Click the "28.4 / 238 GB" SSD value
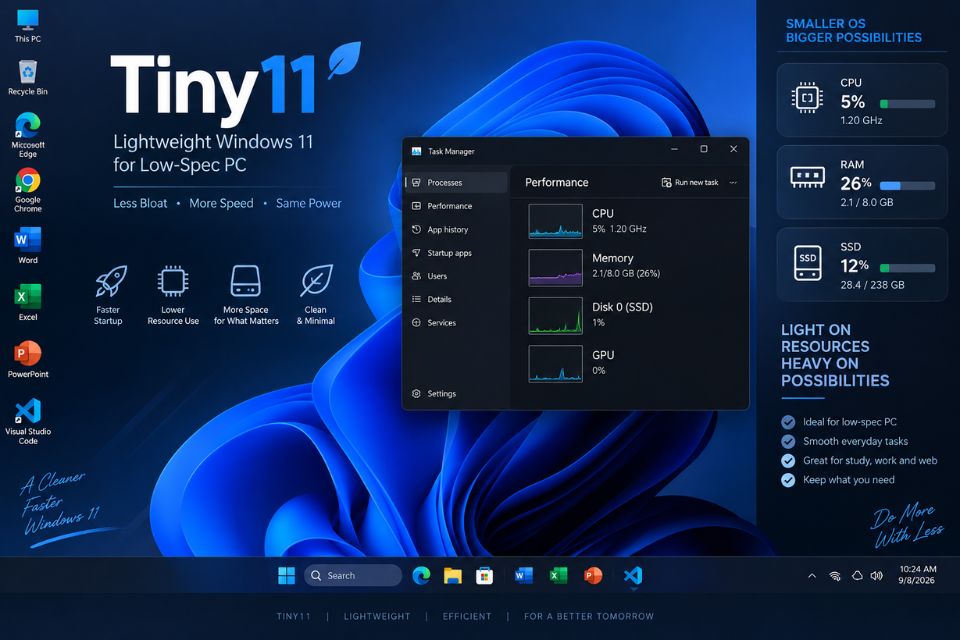960x640 pixels. pos(872,285)
